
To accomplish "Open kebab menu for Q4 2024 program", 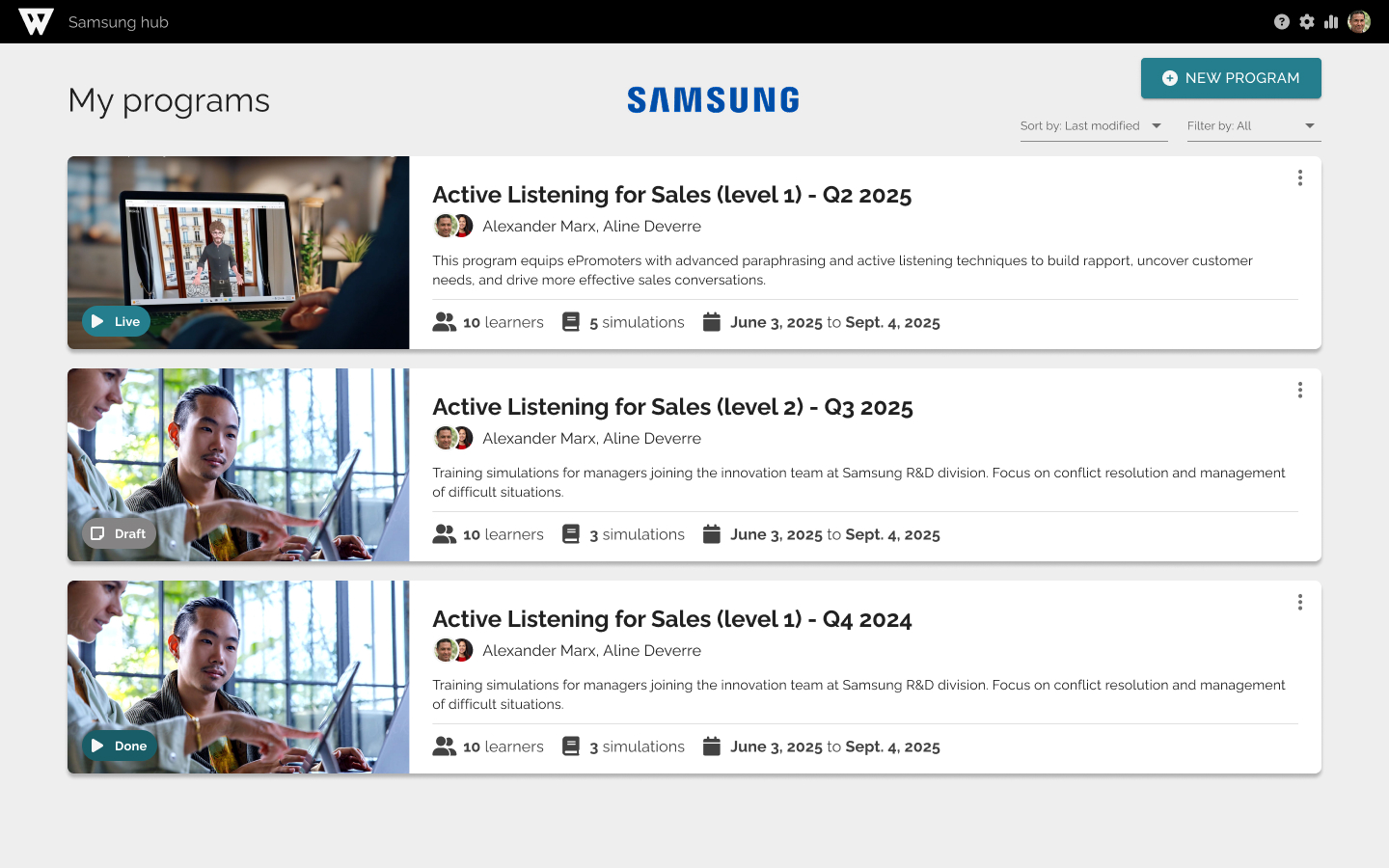I will [x=1300, y=602].
